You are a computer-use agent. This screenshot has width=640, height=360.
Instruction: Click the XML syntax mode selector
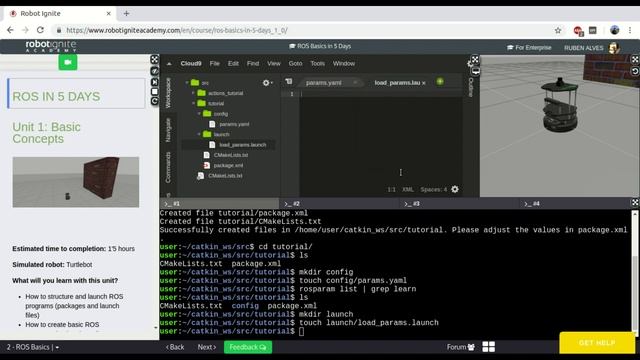click(x=407, y=189)
